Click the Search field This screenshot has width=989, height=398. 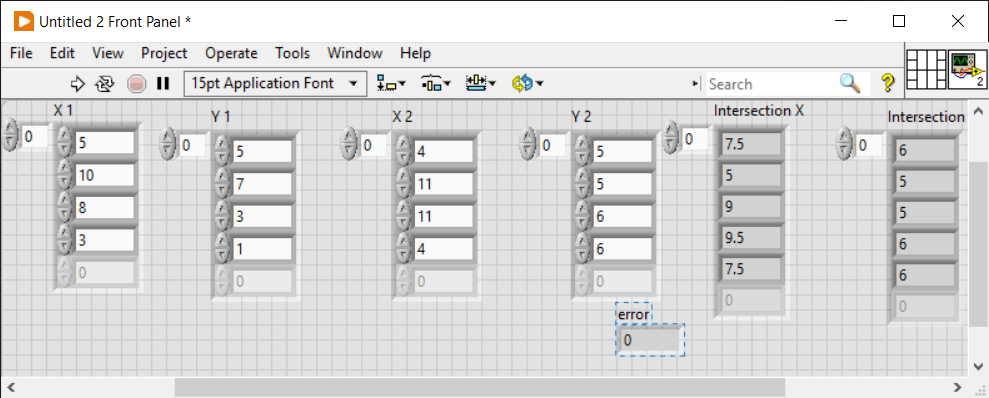click(x=770, y=84)
